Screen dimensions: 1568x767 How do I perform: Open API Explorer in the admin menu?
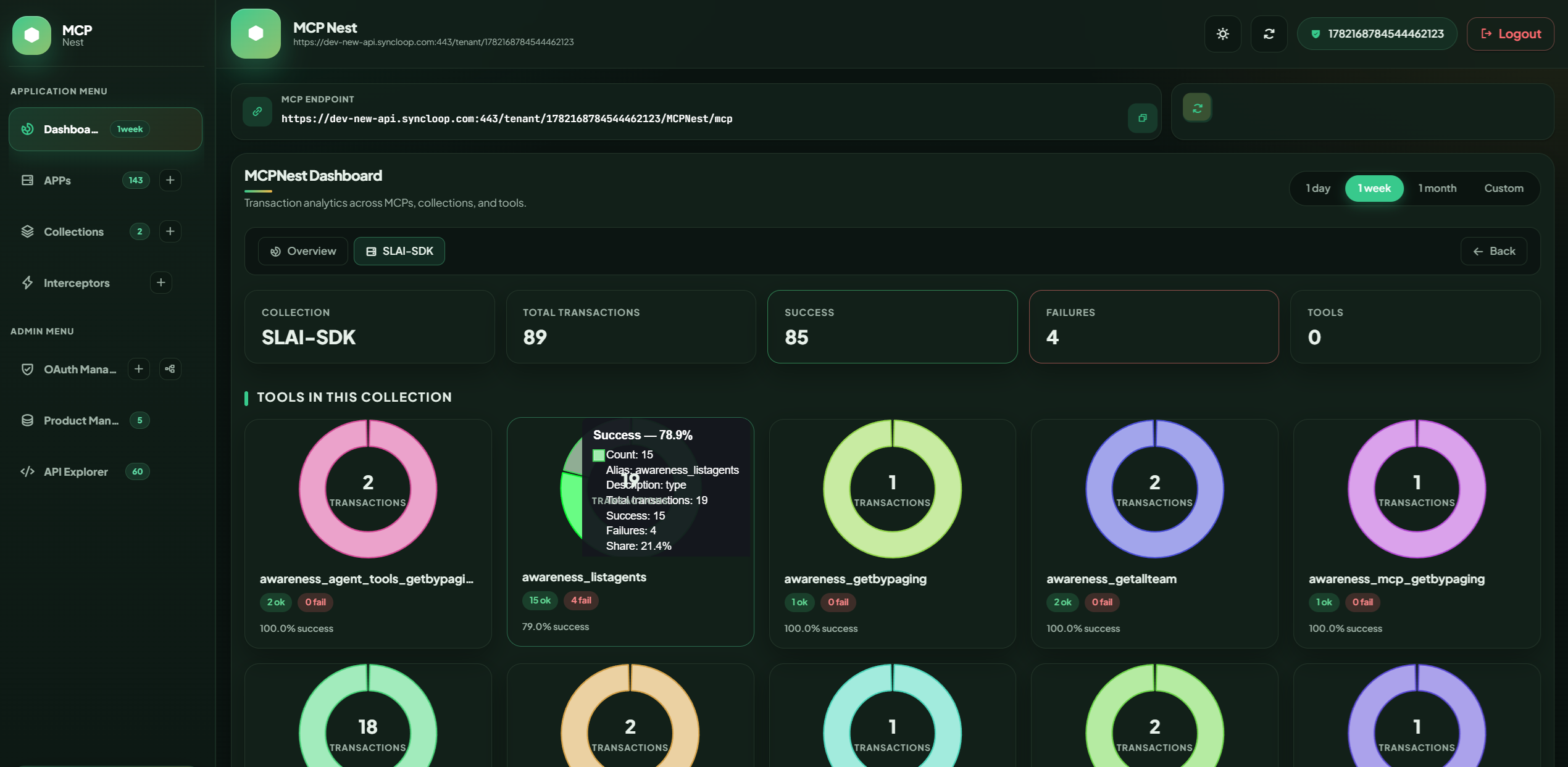(75, 471)
